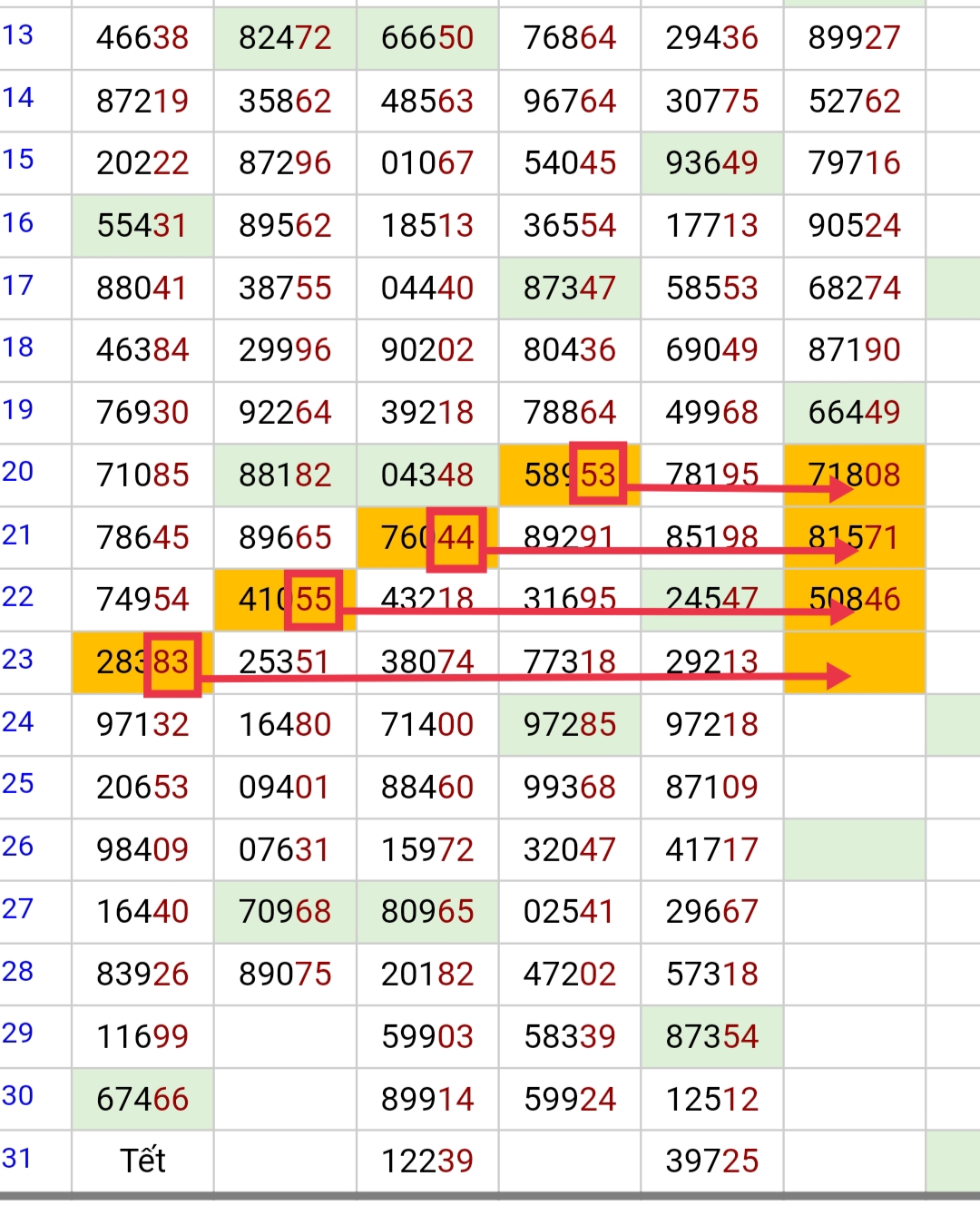Select the number 46638 in row 13
The image size is (980, 1225).
click(142, 38)
